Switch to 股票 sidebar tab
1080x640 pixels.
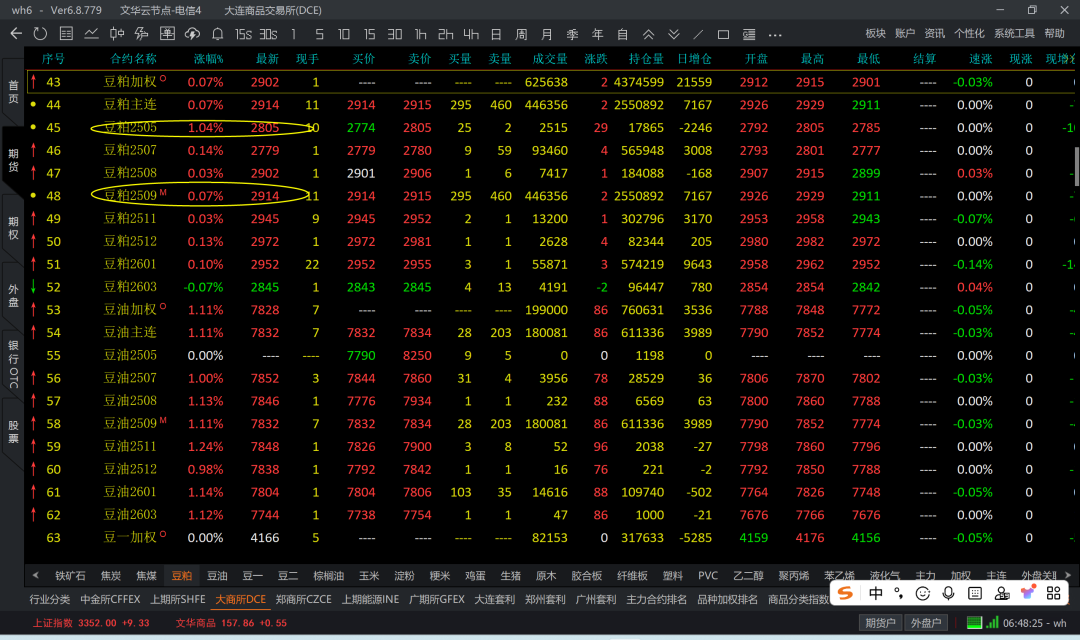click(13, 431)
